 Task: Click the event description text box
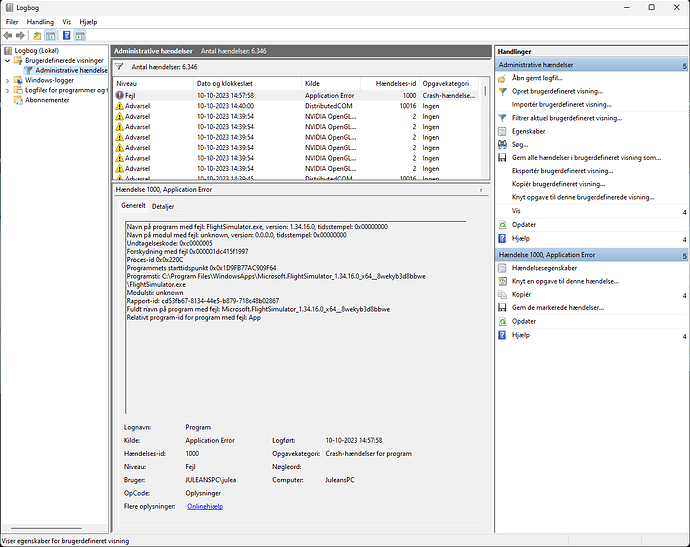[x=296, y=317]
